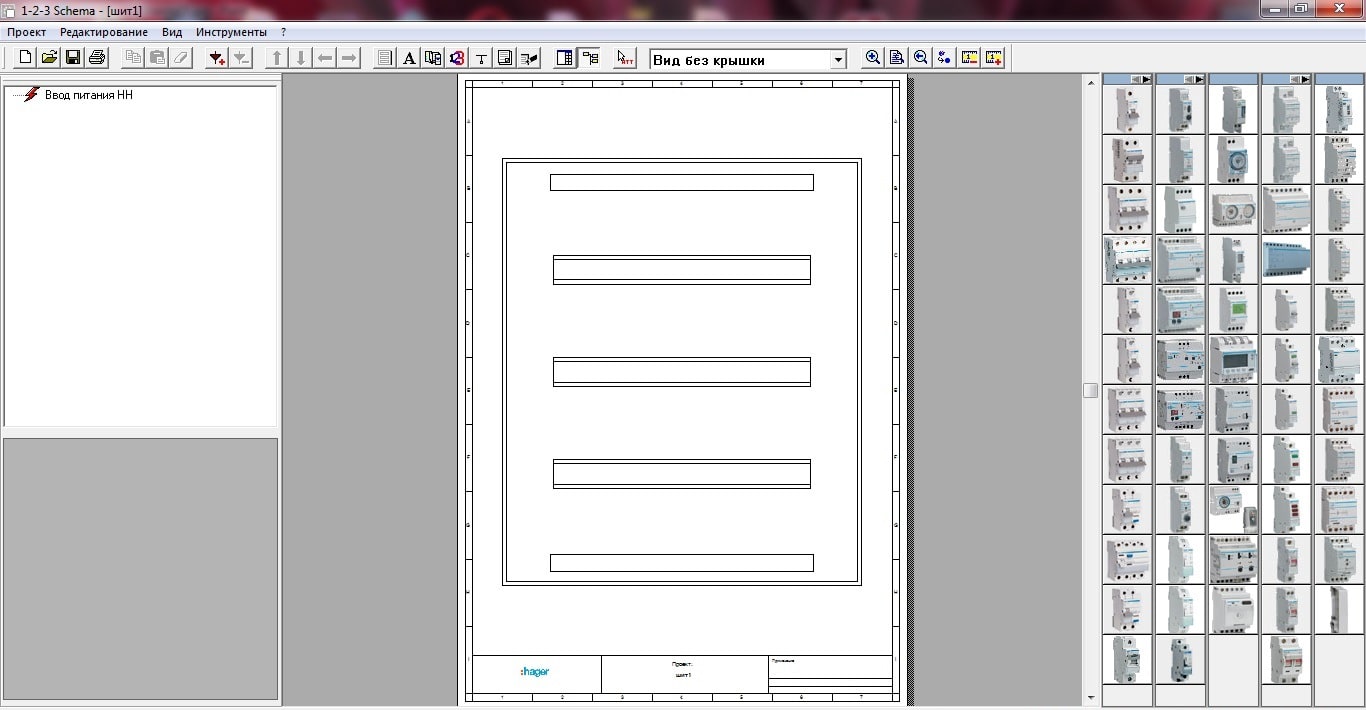Select 'Ввод питания НН' in the tree
Screen dimensions: 1366x710
(88, 95)
